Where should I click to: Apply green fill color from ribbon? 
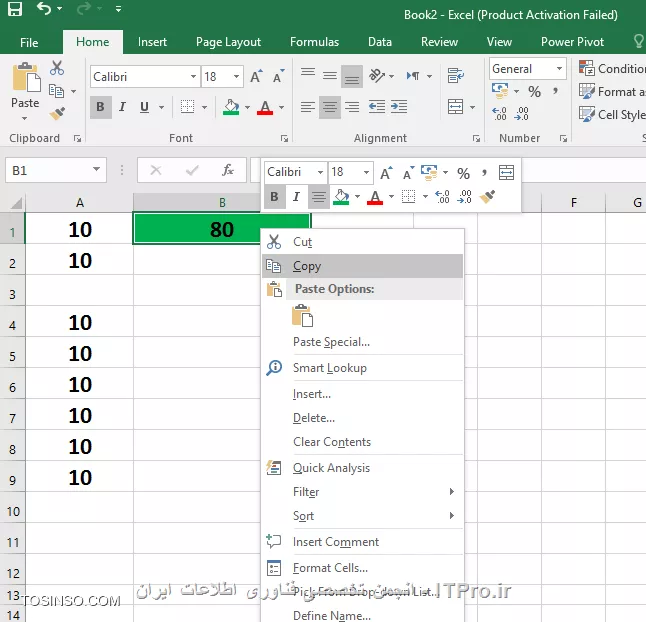231,107
